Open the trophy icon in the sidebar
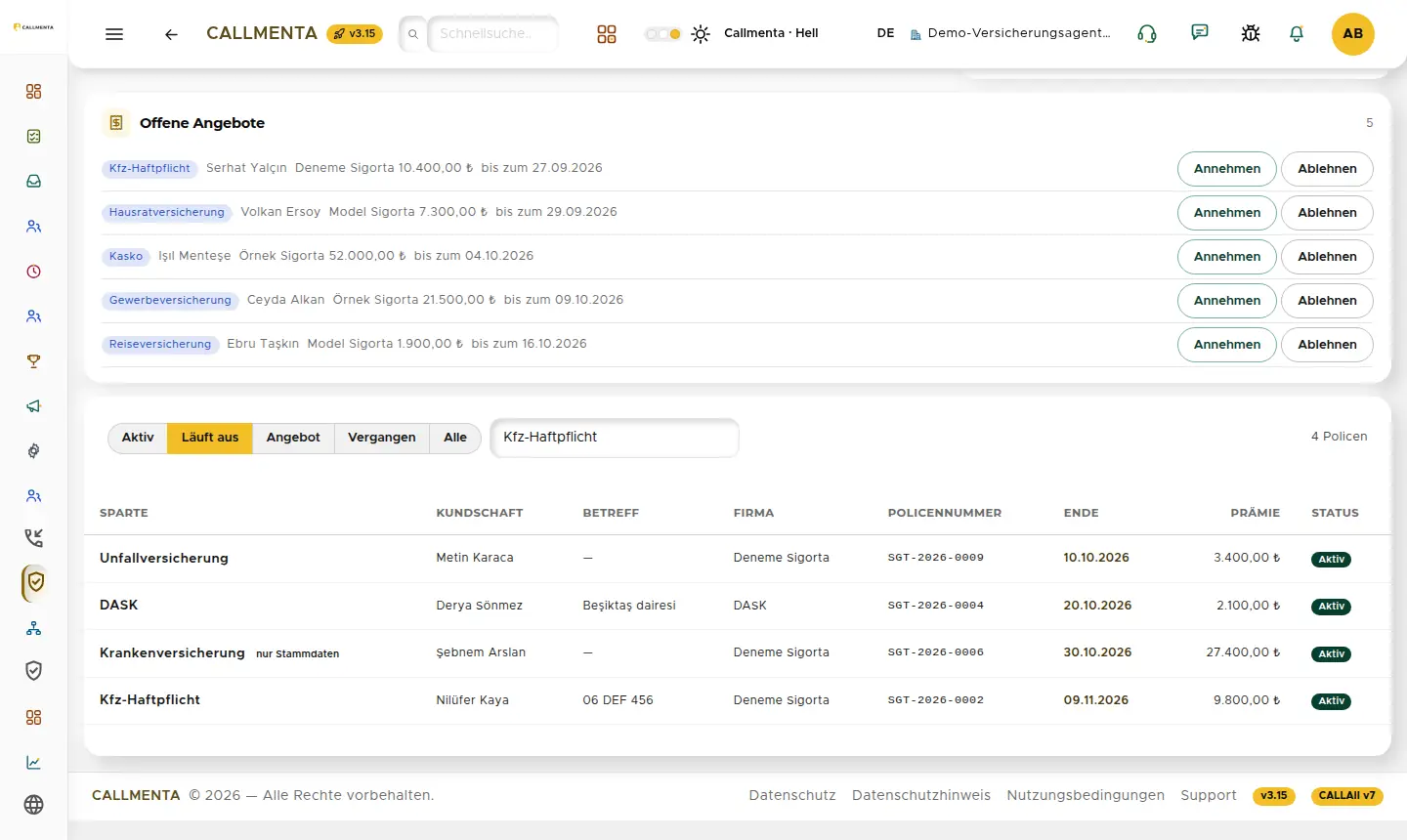 (34, 361)
